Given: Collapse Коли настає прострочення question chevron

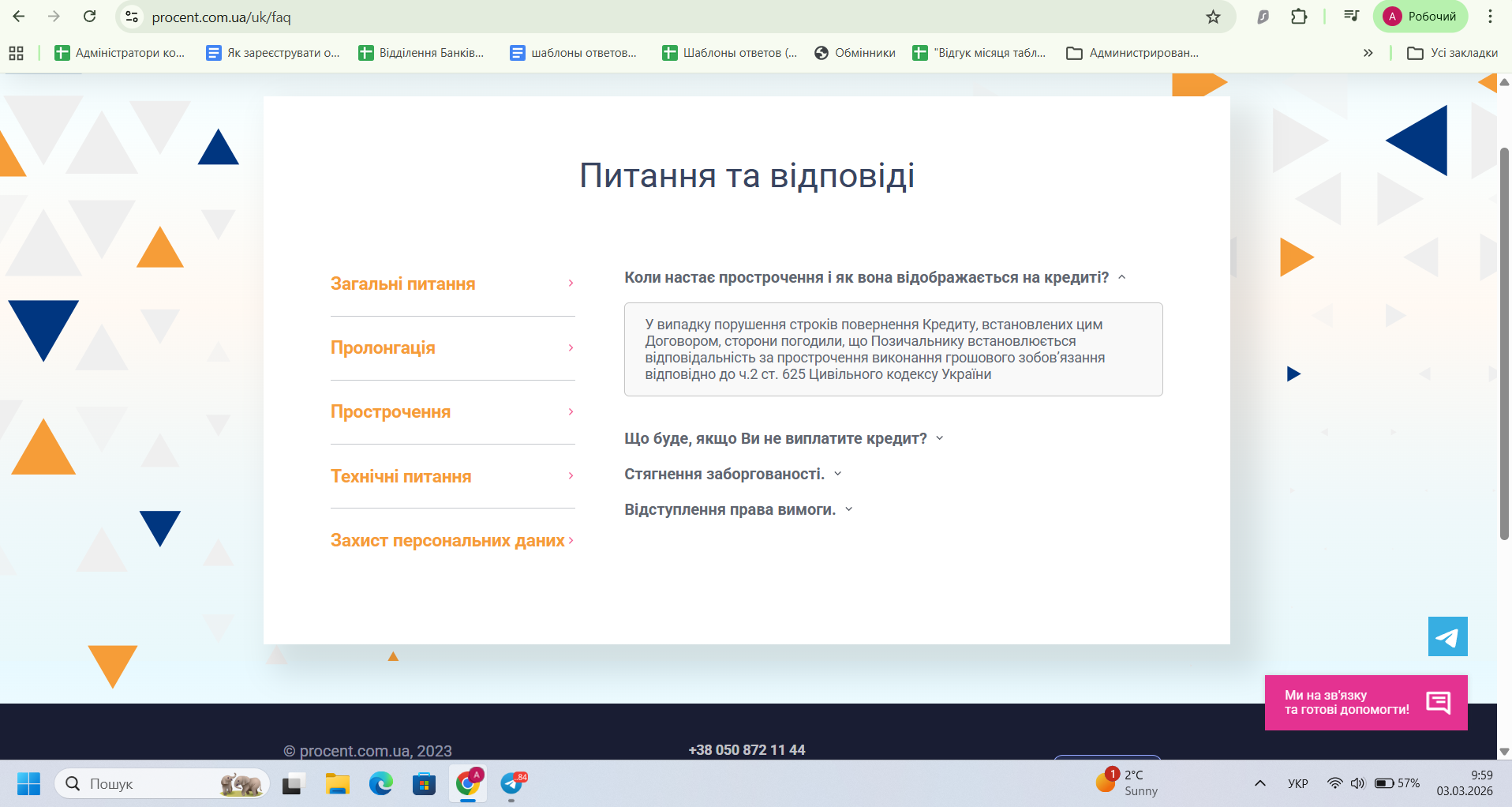Looking at the screenshot, I should click(1121, 277).
